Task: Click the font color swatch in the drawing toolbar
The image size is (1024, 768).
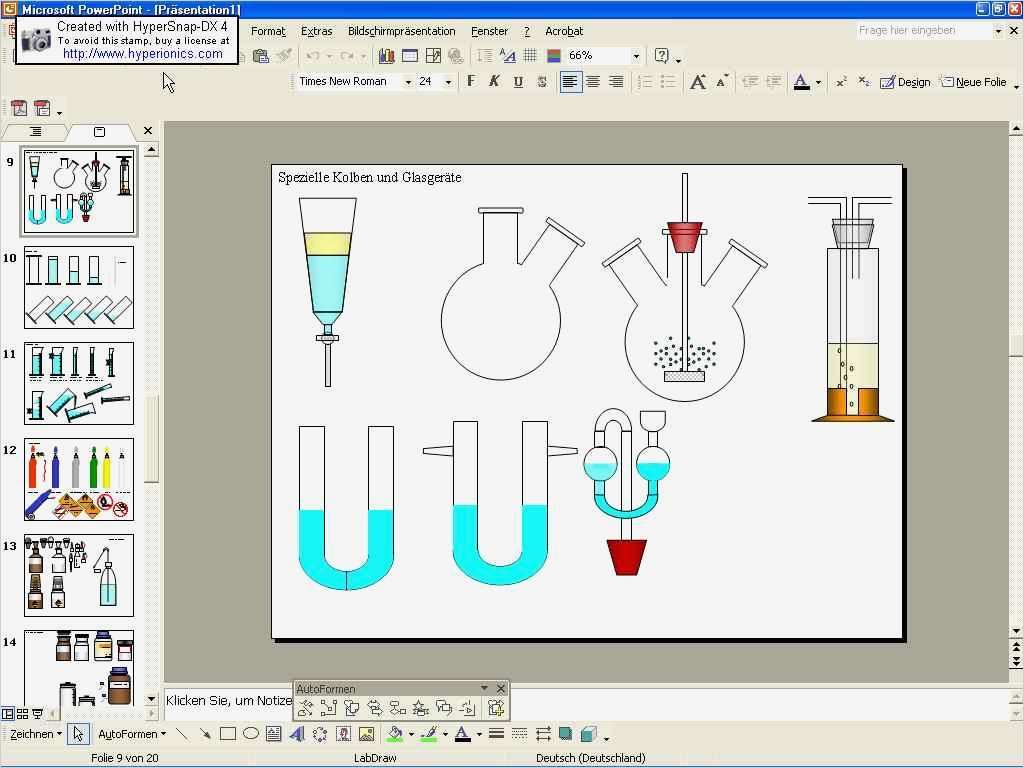Action: pyautogui.click(x=462, y=734)
